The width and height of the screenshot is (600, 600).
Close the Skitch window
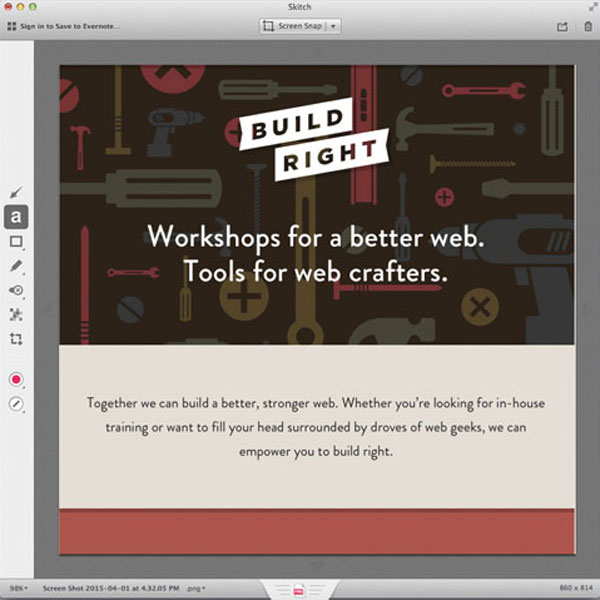8,7
